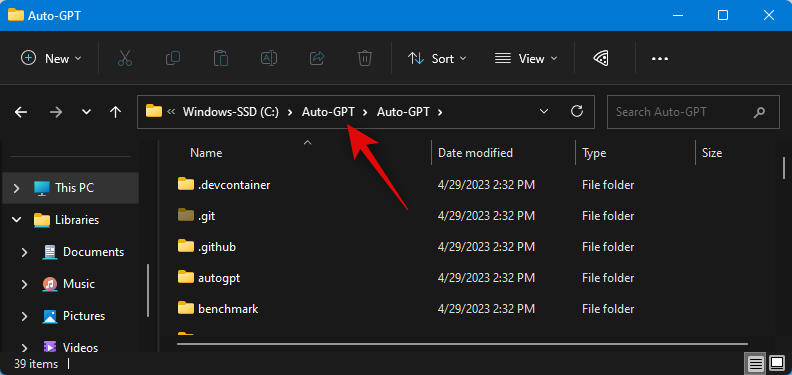This screenshot has height=375, width=792.
Task: Switch to details view in status bar
Action: click(756, 363)
